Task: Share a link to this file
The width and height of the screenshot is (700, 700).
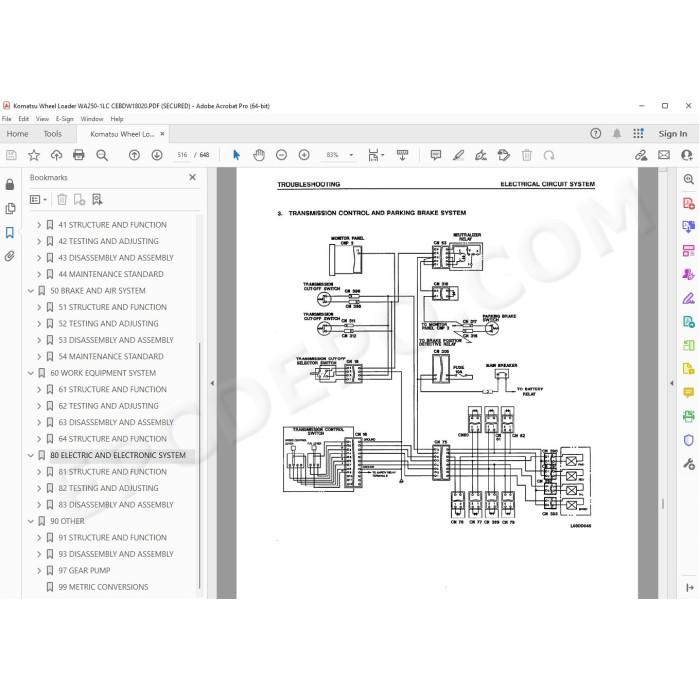Action: pyautogui.click(x=641, y=155)
